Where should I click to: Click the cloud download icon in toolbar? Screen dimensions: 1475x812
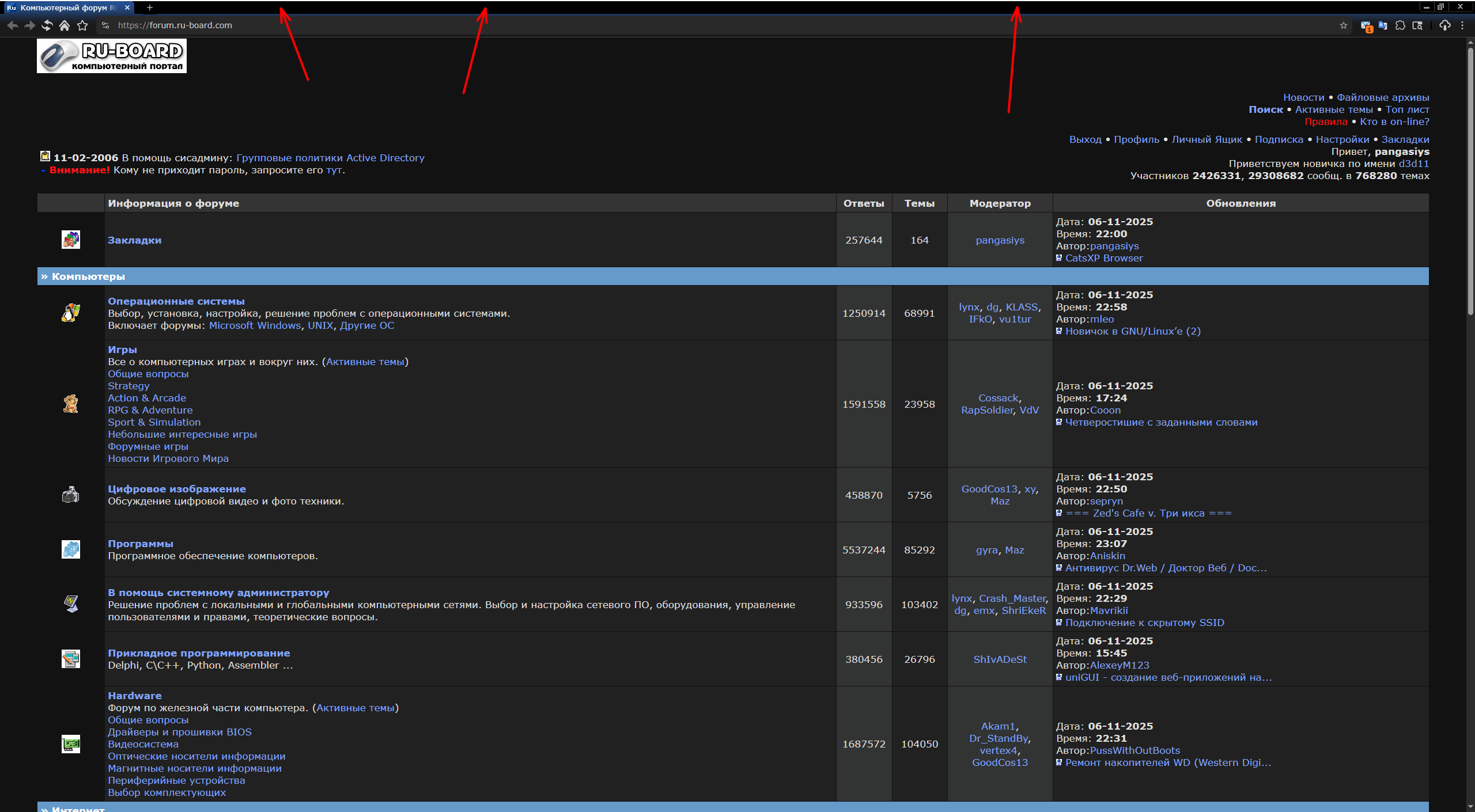1444,25
